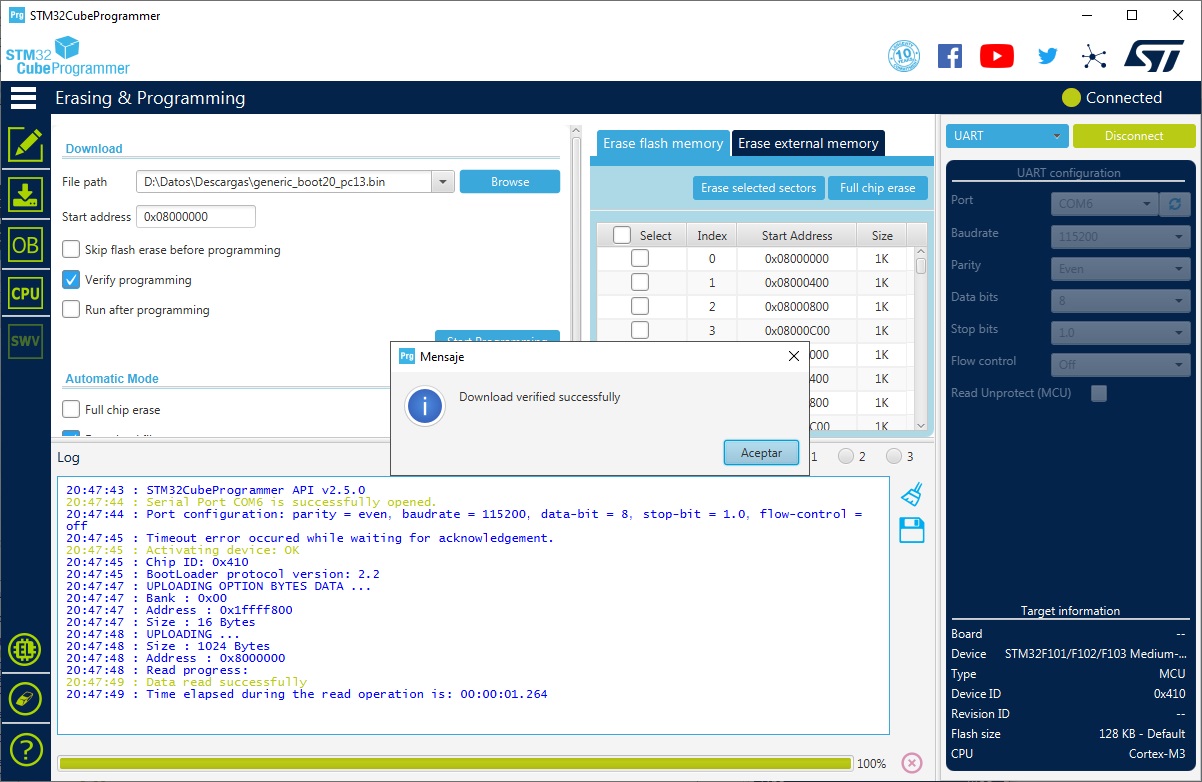The image size is (1202, 782).
Task: Switch to Erase external memory tab
Action: (808, 143)
